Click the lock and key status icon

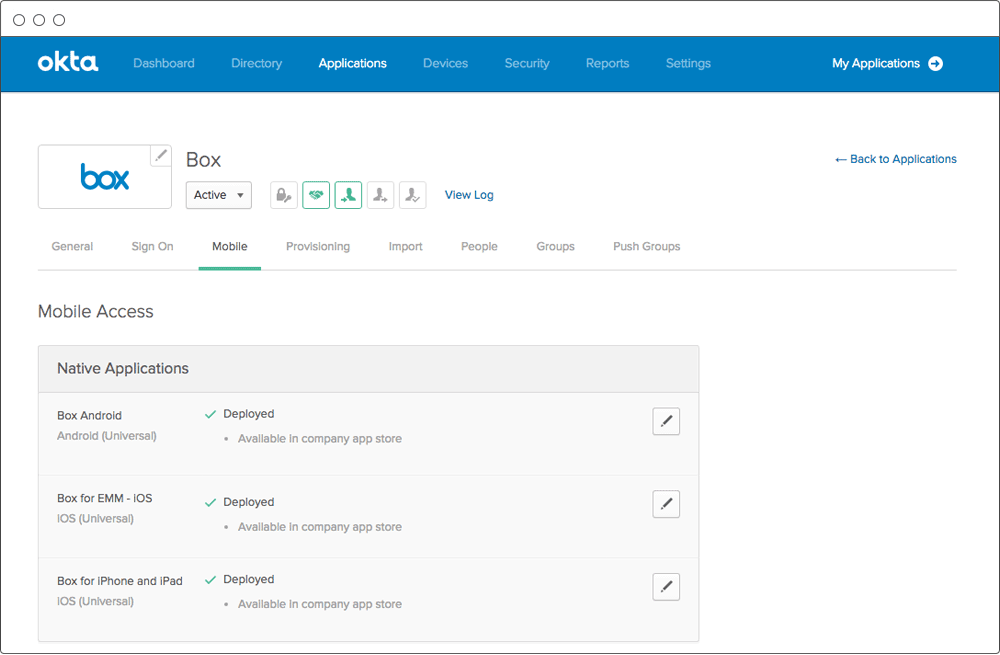(284, 195)
